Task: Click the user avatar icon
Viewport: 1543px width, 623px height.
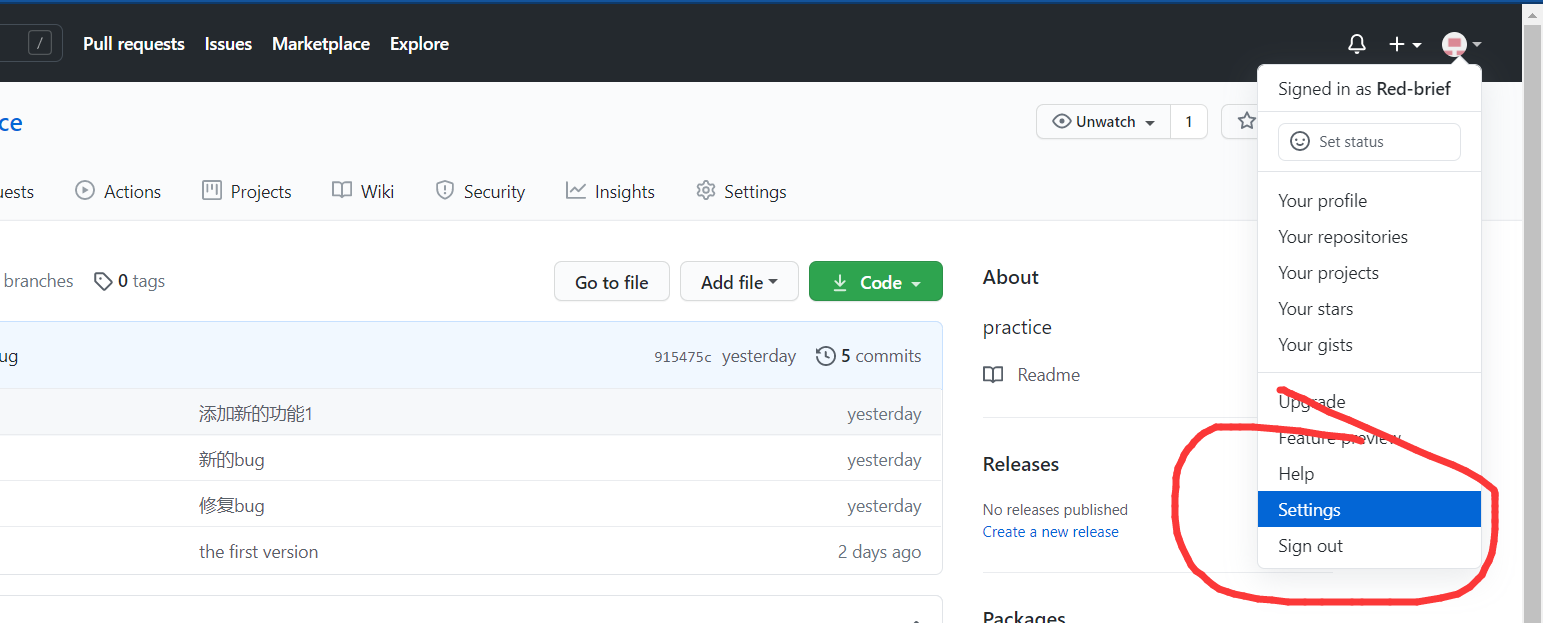Action: [x=1455, y=44]
